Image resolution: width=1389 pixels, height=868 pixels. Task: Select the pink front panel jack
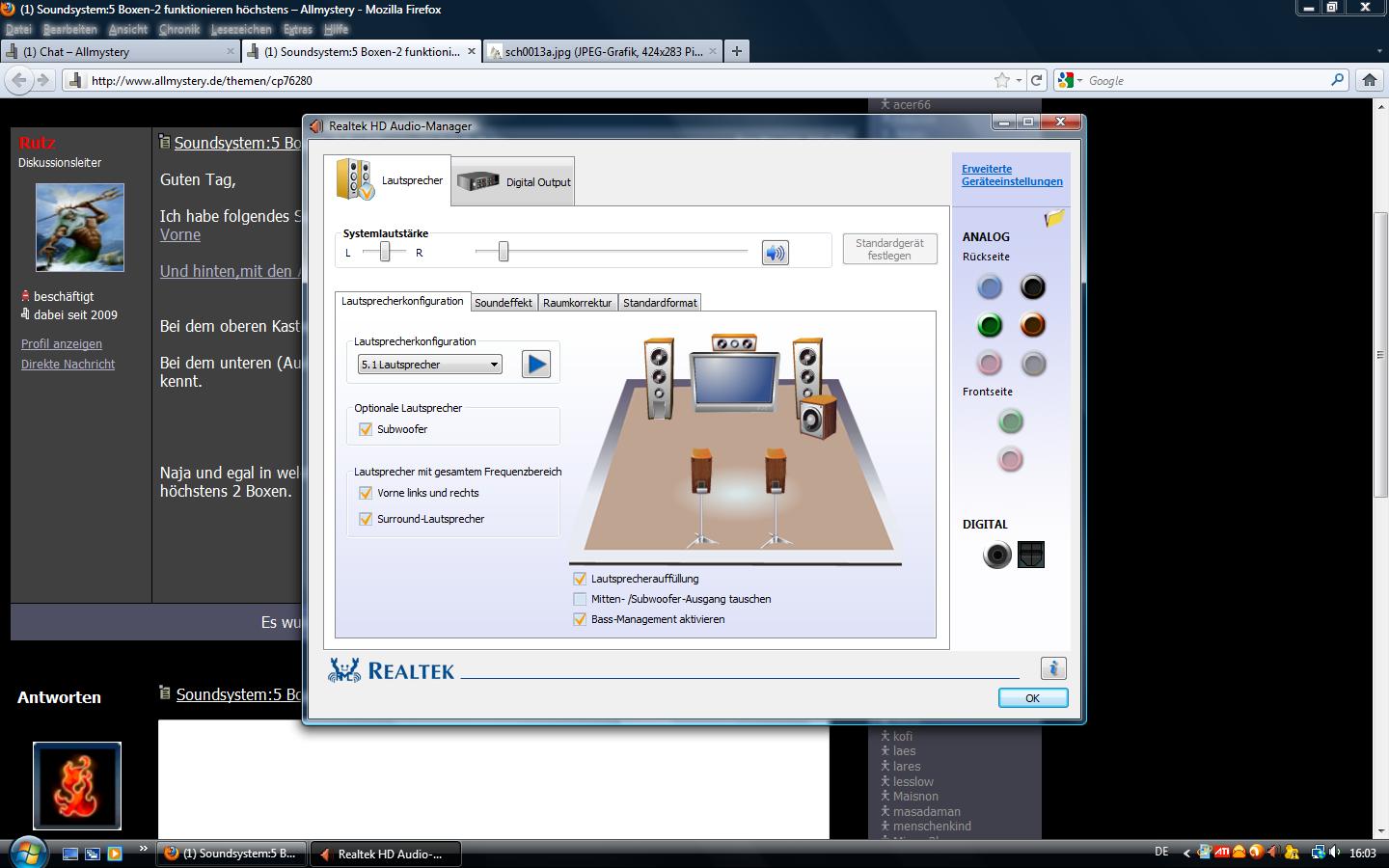(x=1010, y=460)
